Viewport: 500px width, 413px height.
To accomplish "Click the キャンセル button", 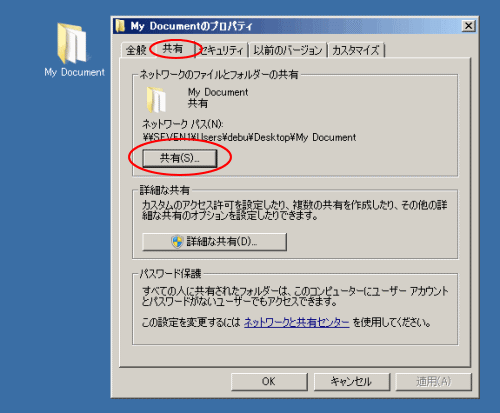I will point(351,381).
